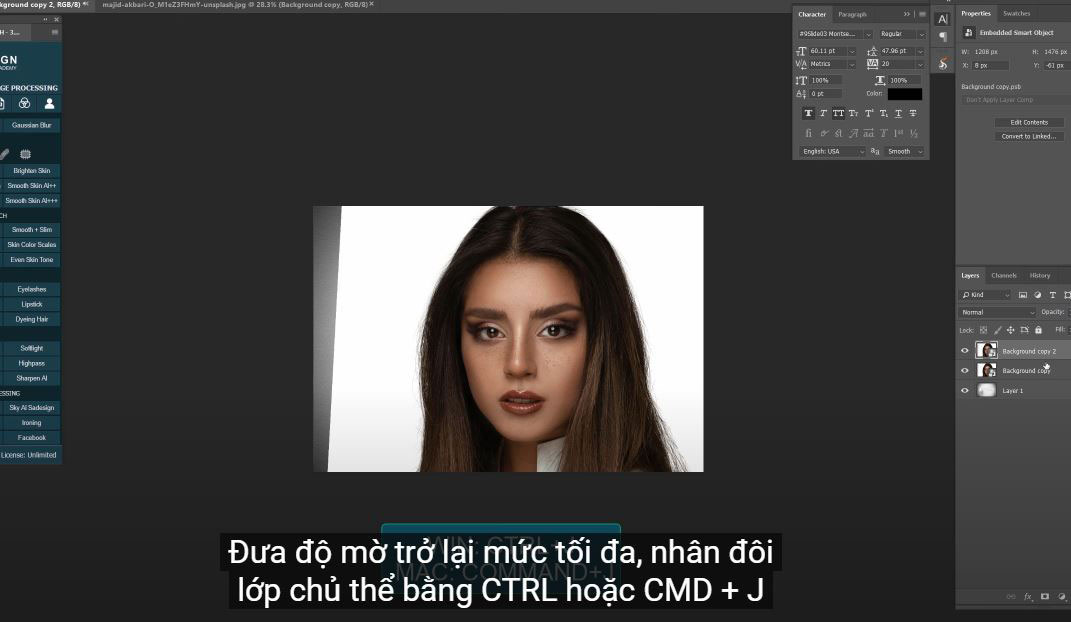
Task: Toggle visibility of Background copy layer
Action: [x=965, y=370]
